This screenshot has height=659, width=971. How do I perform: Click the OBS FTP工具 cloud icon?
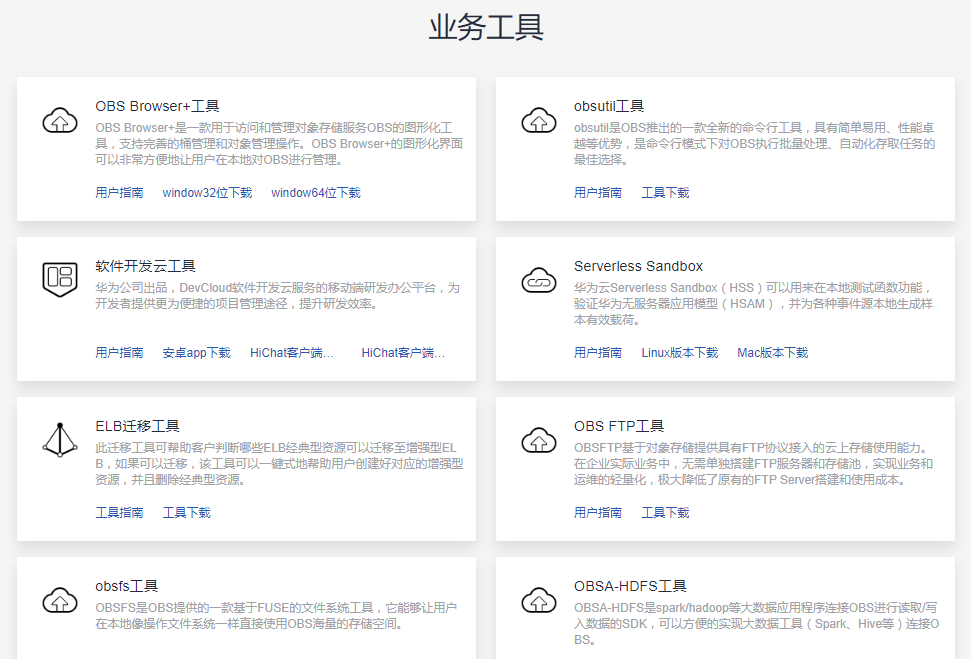tap(539, 440)
